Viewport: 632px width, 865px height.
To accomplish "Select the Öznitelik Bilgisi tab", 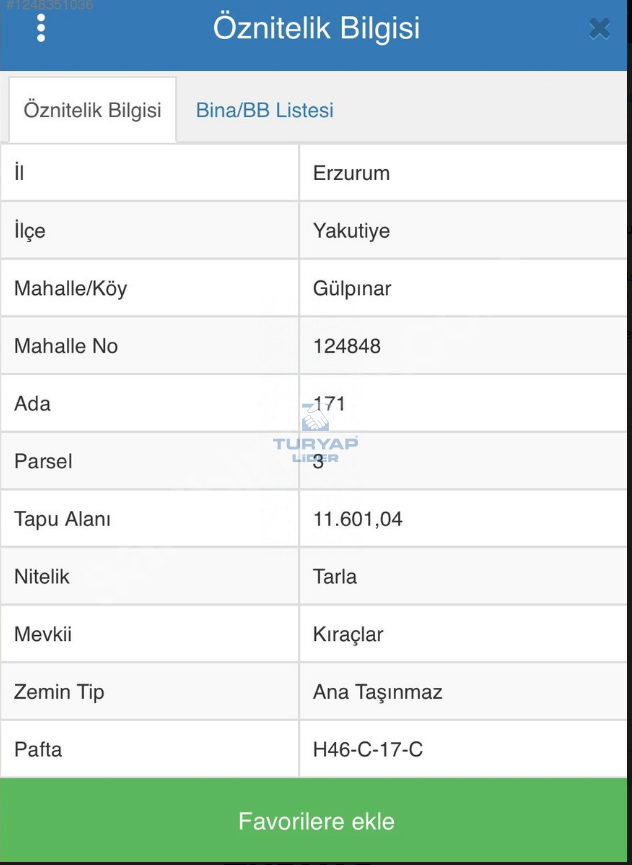I will (x=92, y=110).
